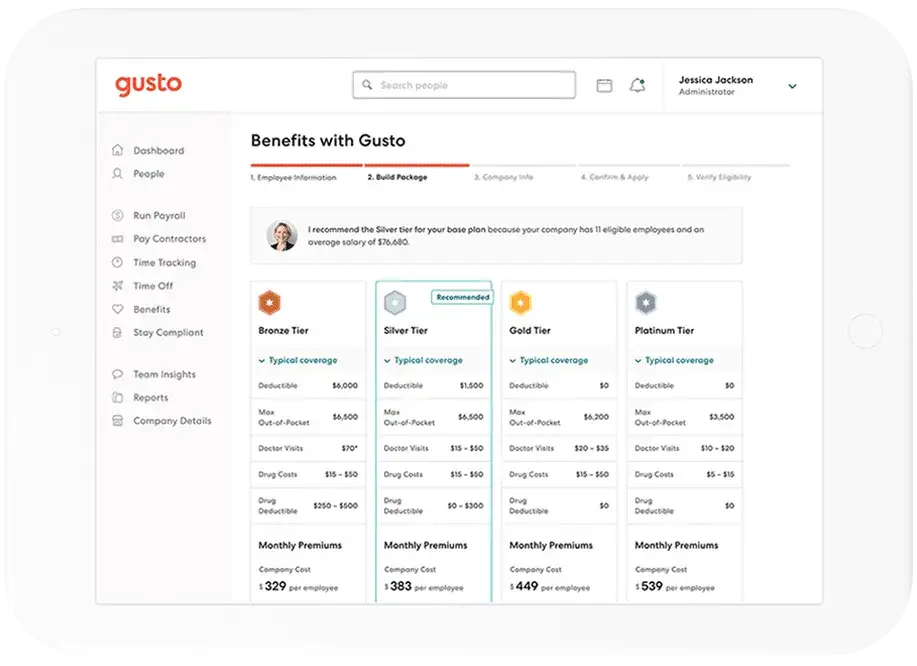Select the Gold Tier title
917x666 pixels.
click(x=530, y=330)
